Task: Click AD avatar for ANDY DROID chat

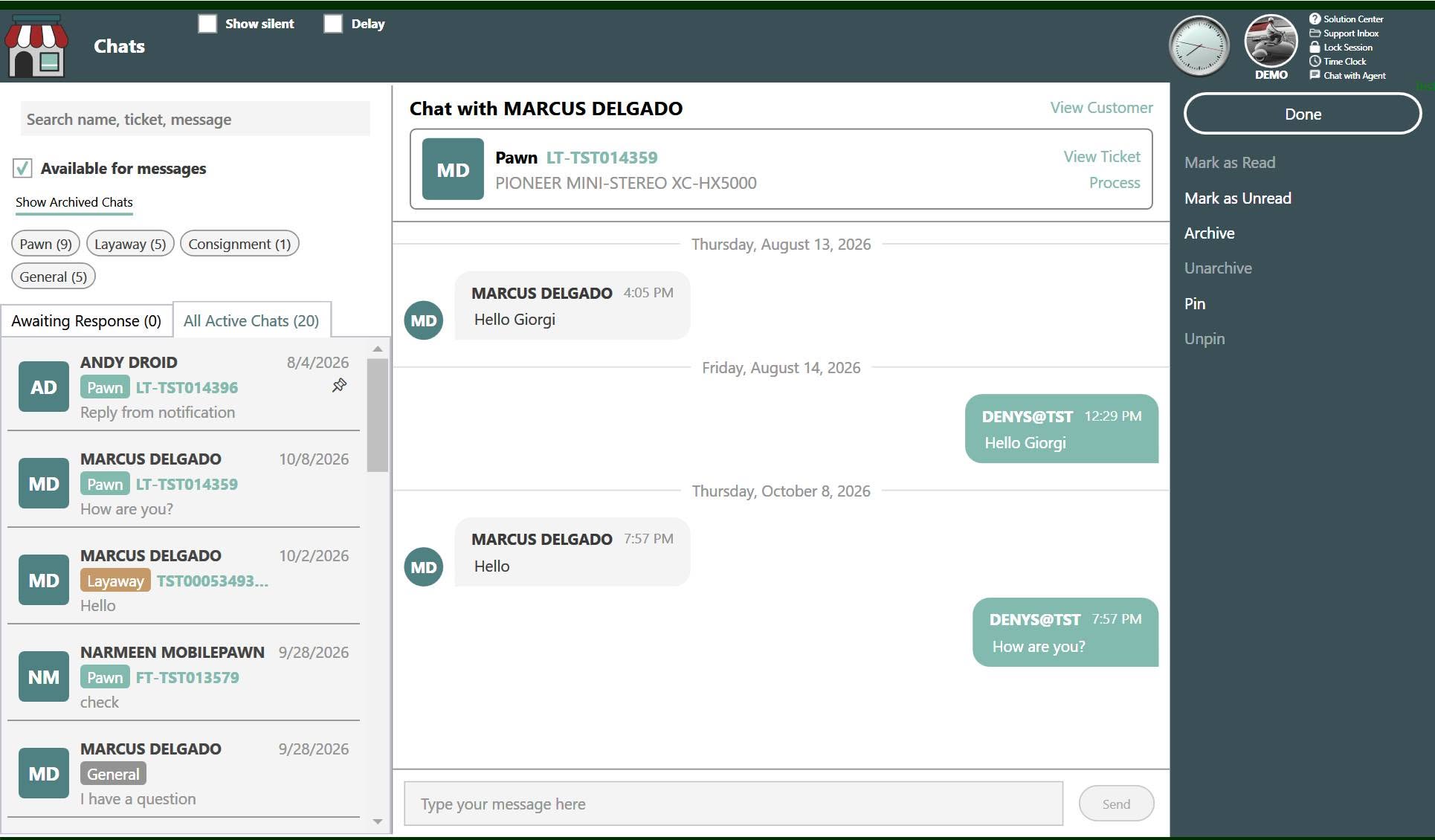Action: click(x=44, y=387)
